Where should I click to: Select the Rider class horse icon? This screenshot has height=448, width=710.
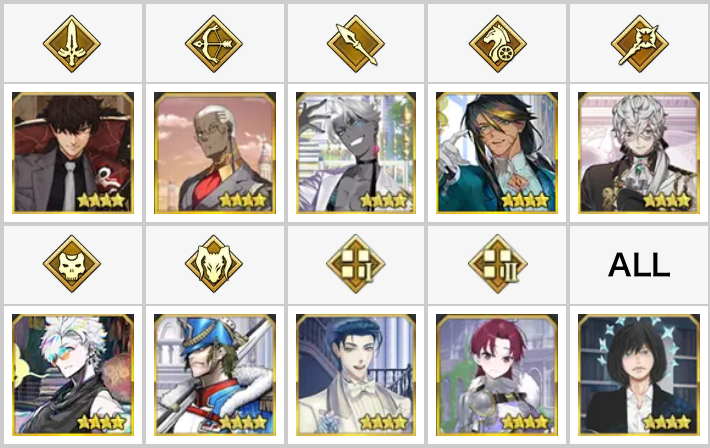(x=498, y=44)
